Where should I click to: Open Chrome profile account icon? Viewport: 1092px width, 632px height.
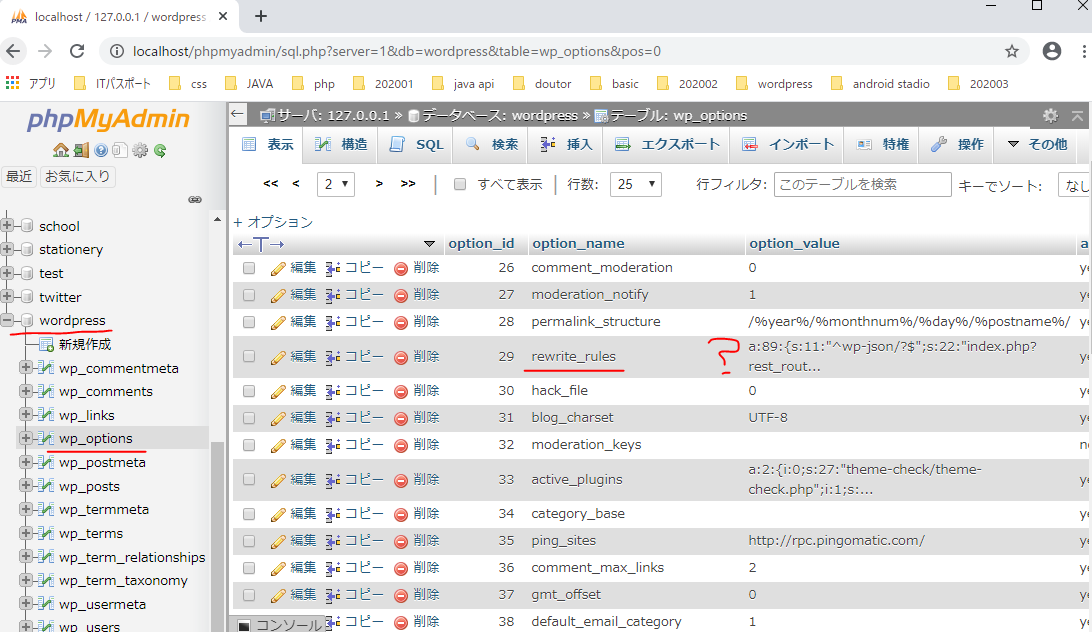(1052, 51)
